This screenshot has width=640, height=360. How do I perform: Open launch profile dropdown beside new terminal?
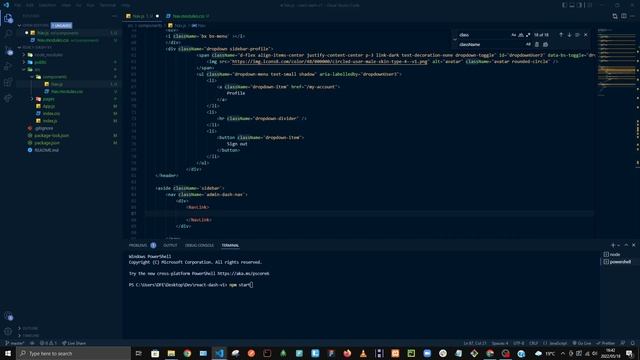[x=619, y=245]
